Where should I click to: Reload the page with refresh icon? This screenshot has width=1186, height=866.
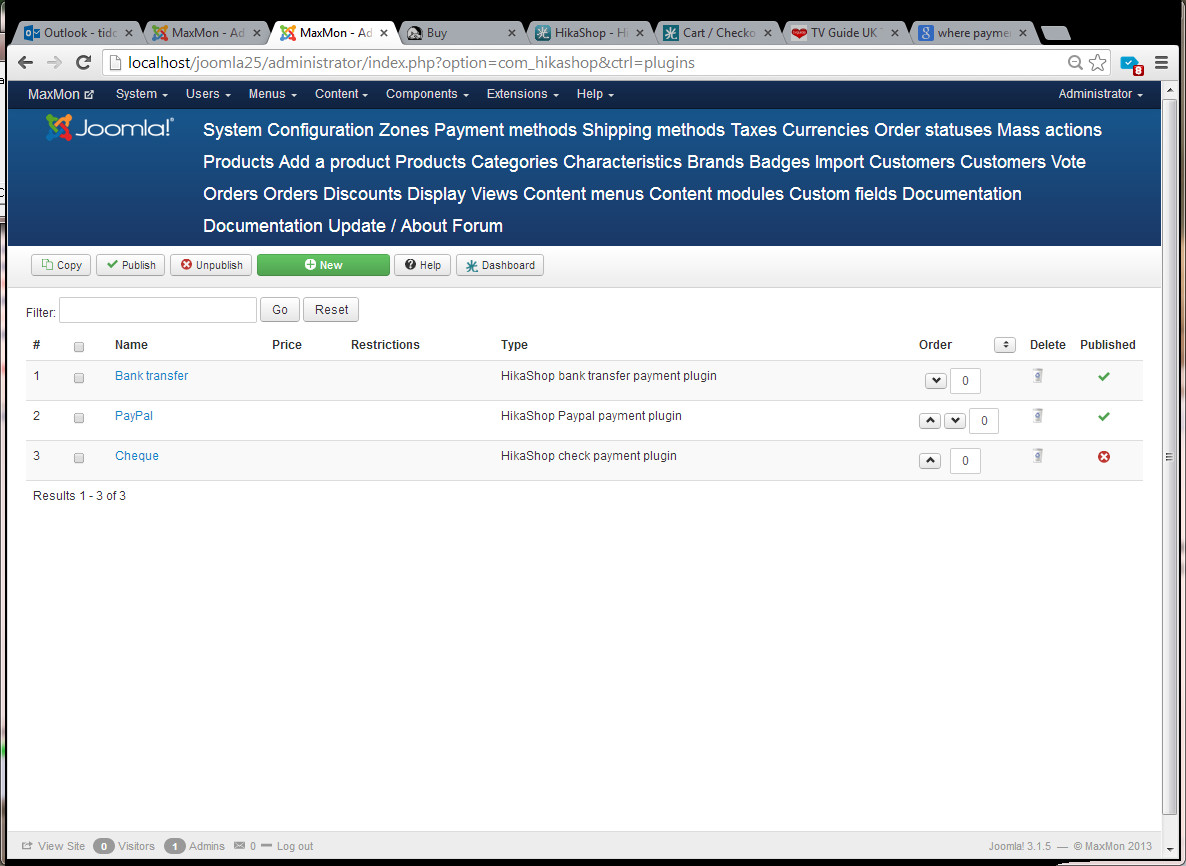[x=83, y=63]
